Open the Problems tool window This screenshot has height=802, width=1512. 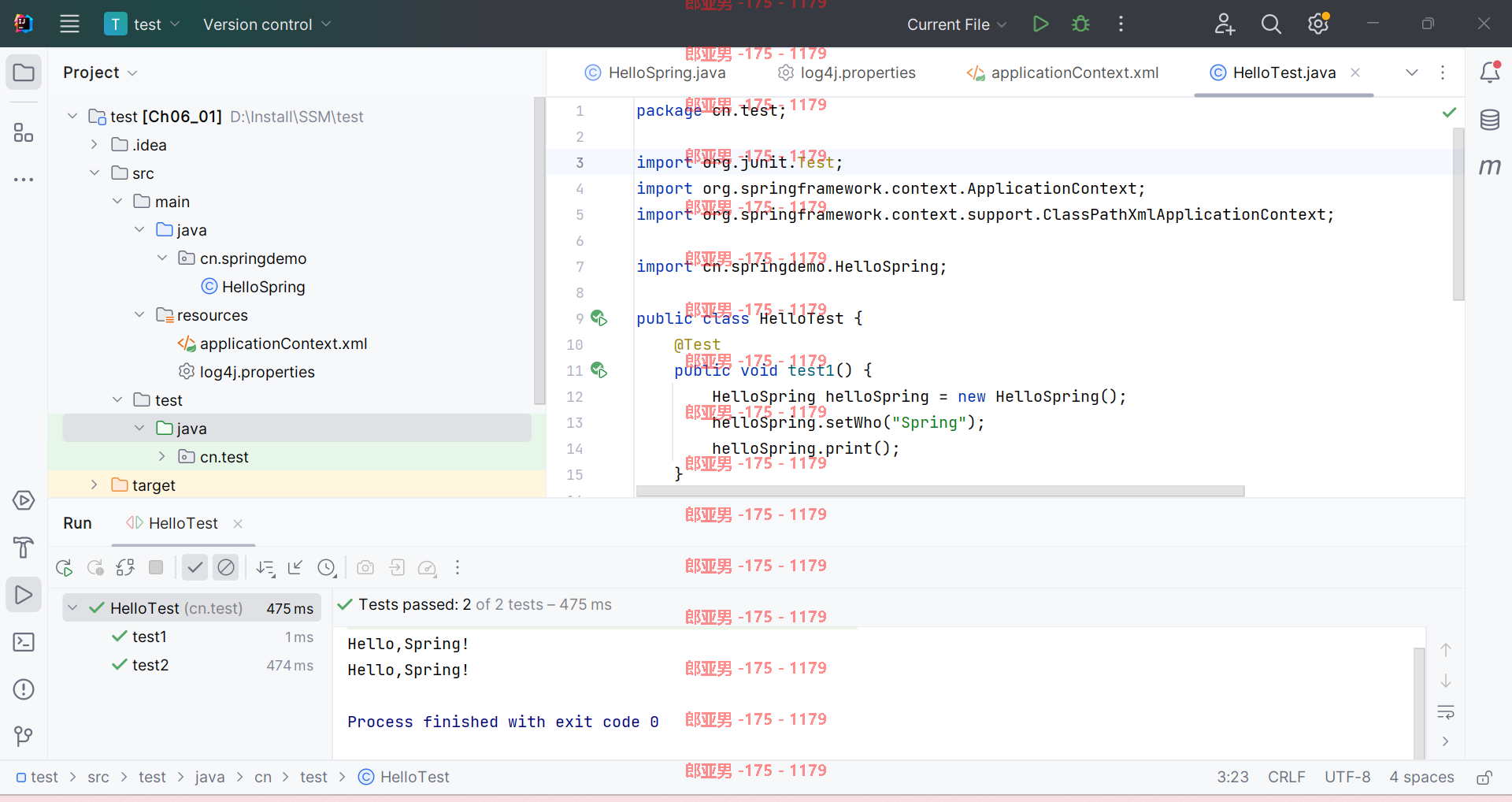tap(24, 689)
